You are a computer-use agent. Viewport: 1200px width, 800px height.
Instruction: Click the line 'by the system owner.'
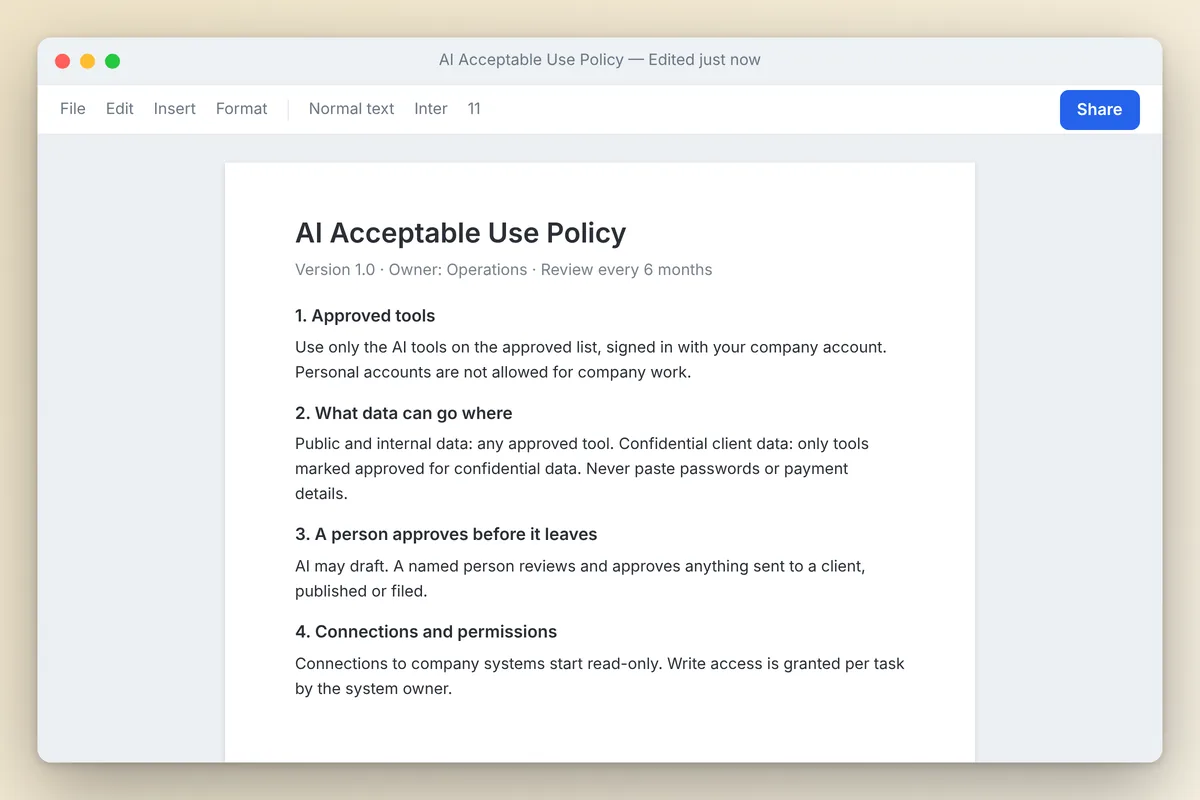374,689
